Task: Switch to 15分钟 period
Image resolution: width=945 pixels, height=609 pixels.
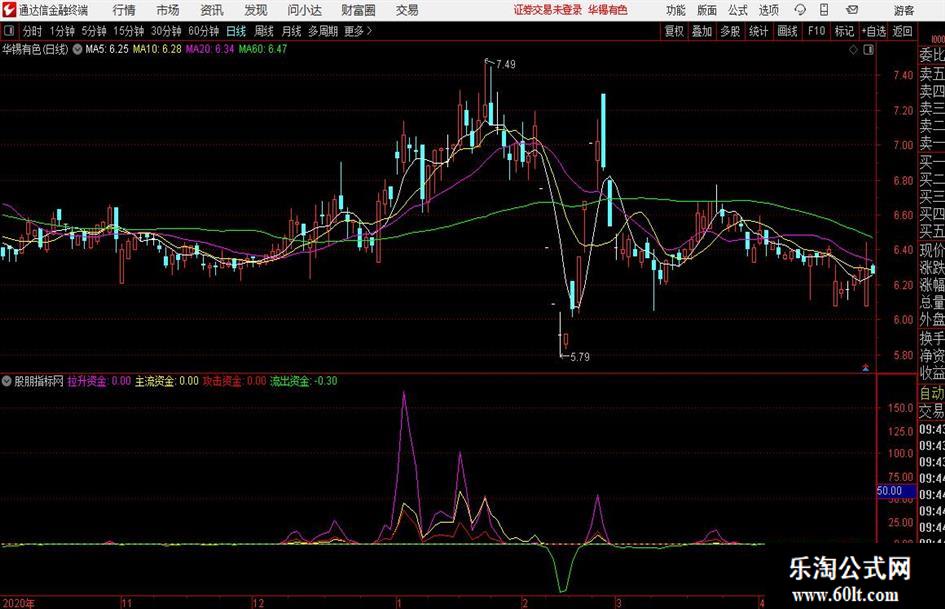Action: point(128,31)
